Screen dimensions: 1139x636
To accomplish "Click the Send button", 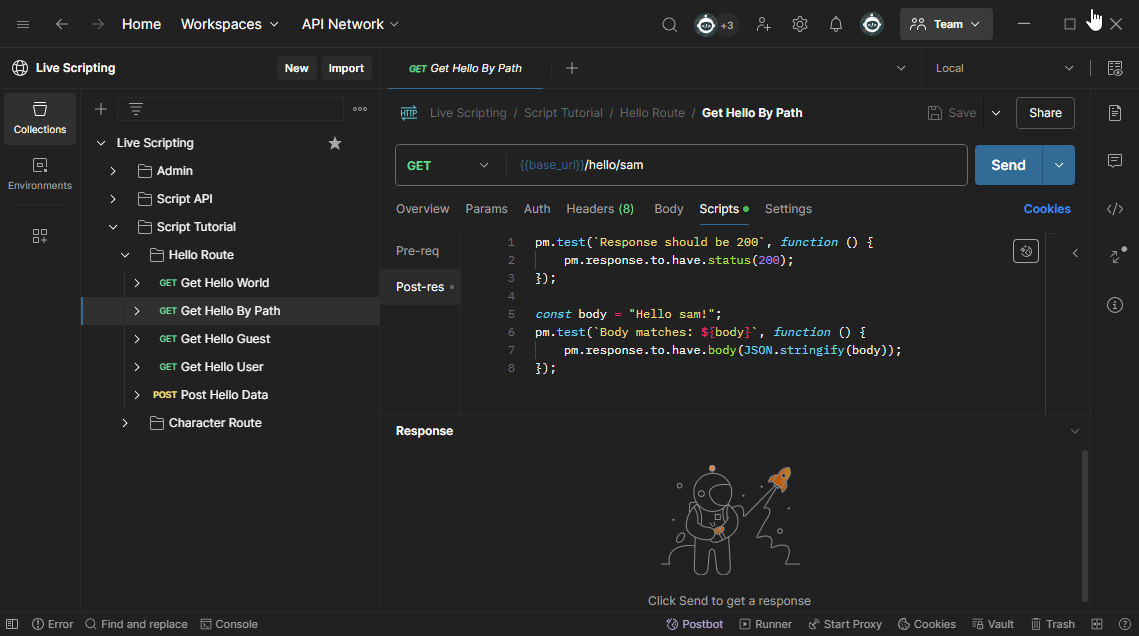I will [1008, 166].
